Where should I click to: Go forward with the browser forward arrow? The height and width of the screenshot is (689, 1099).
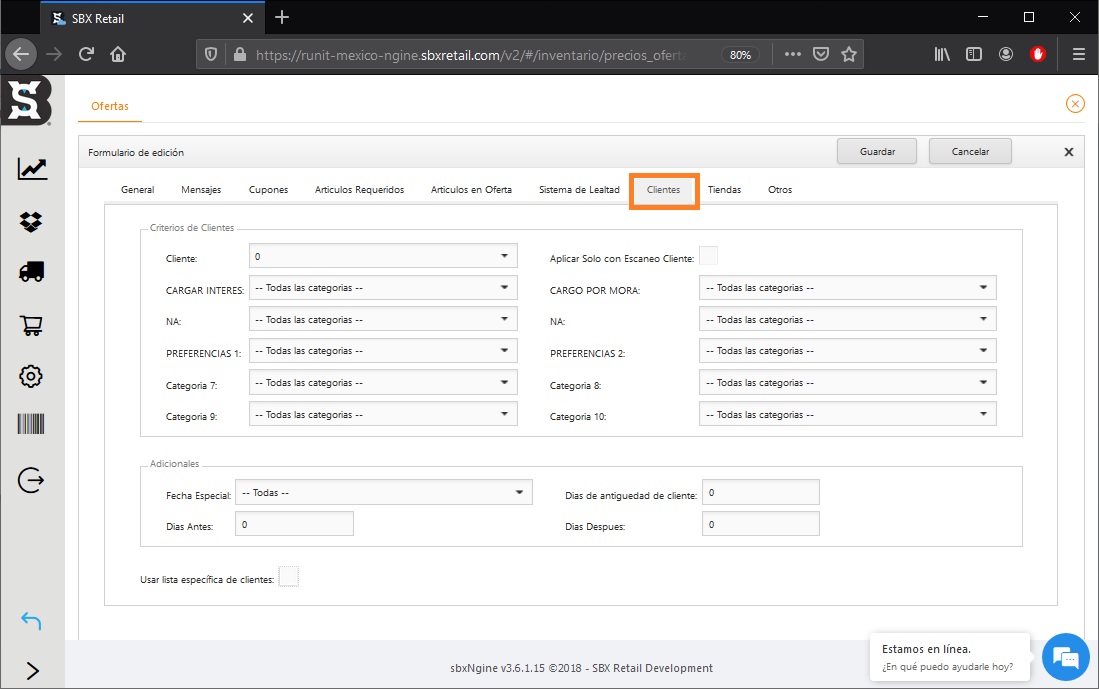pyautogui.click(x=54, y=54)
